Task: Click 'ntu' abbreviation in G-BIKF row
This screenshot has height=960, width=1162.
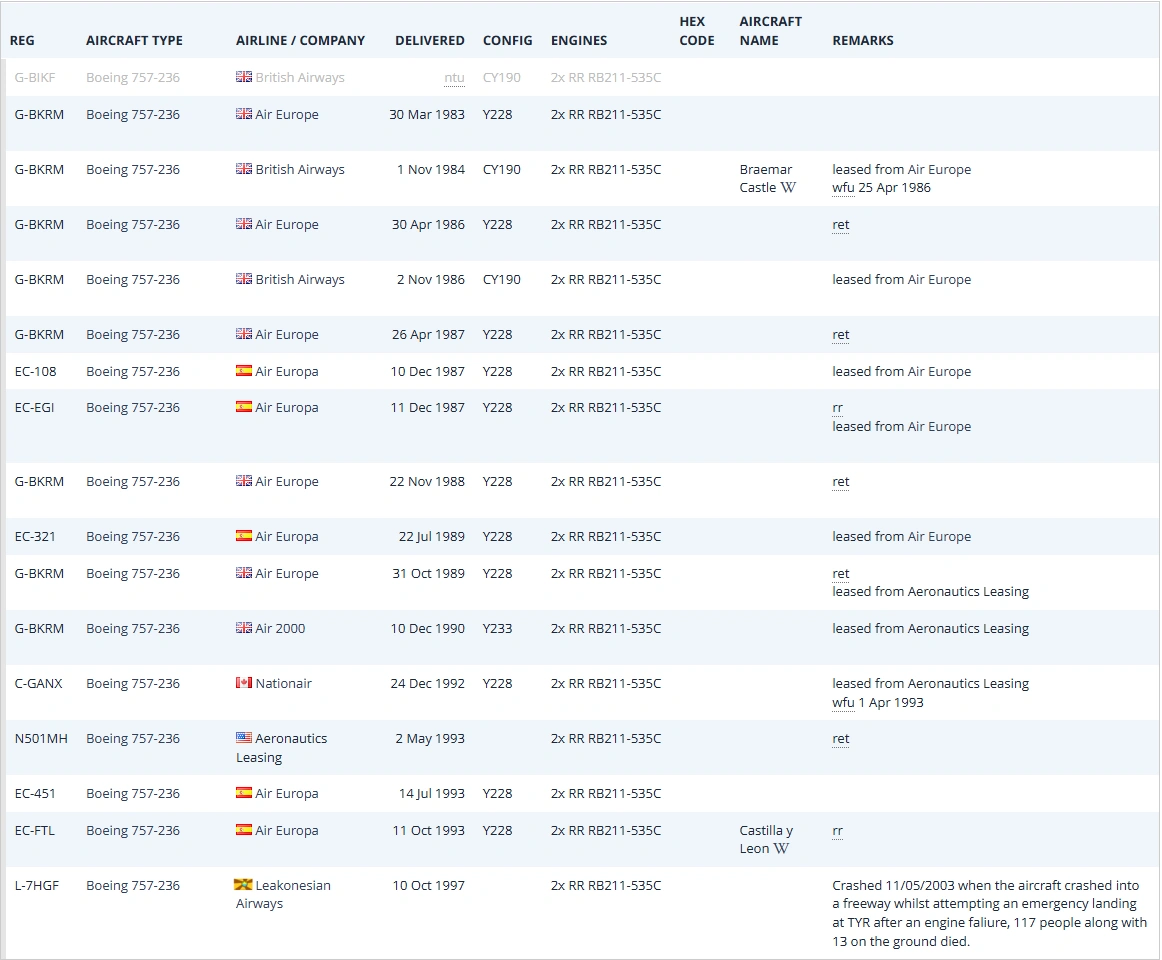Action: pyautogui.click(x=454, y=77)
